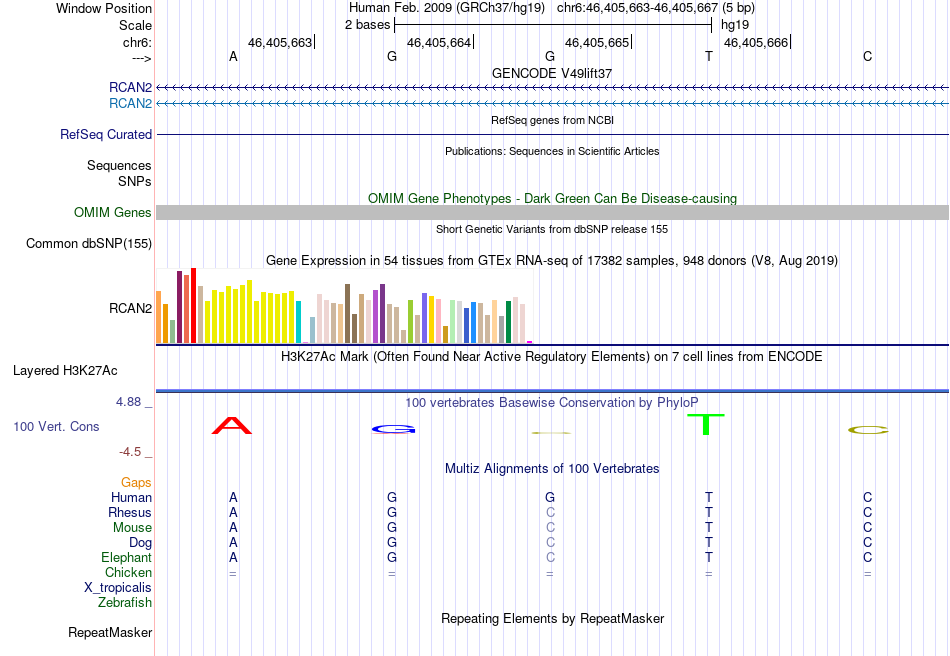The width and height of the screenshot is (950, 656).
Task: Open the 100 Vert. Cons track label
Action: click(56, 426)
